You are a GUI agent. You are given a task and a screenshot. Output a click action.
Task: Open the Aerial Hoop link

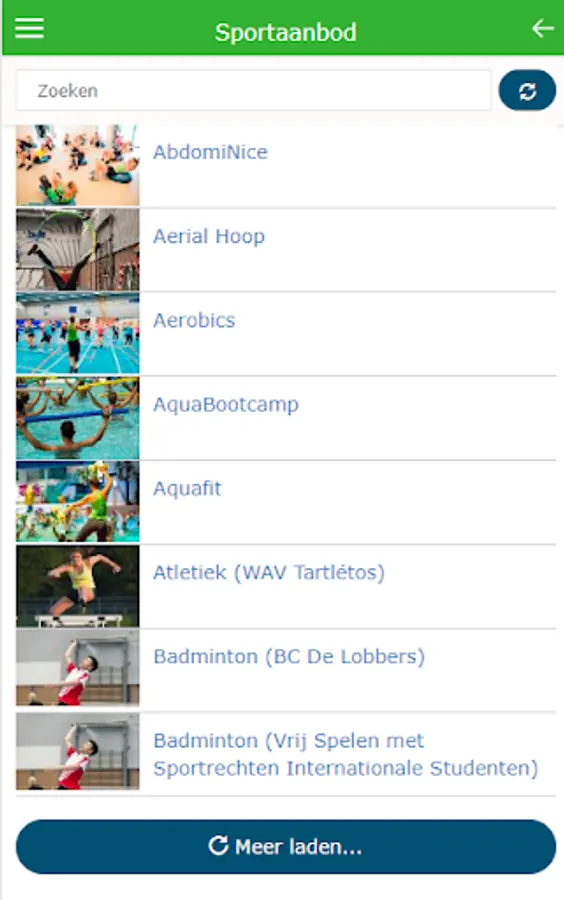[x=209, y=236]
